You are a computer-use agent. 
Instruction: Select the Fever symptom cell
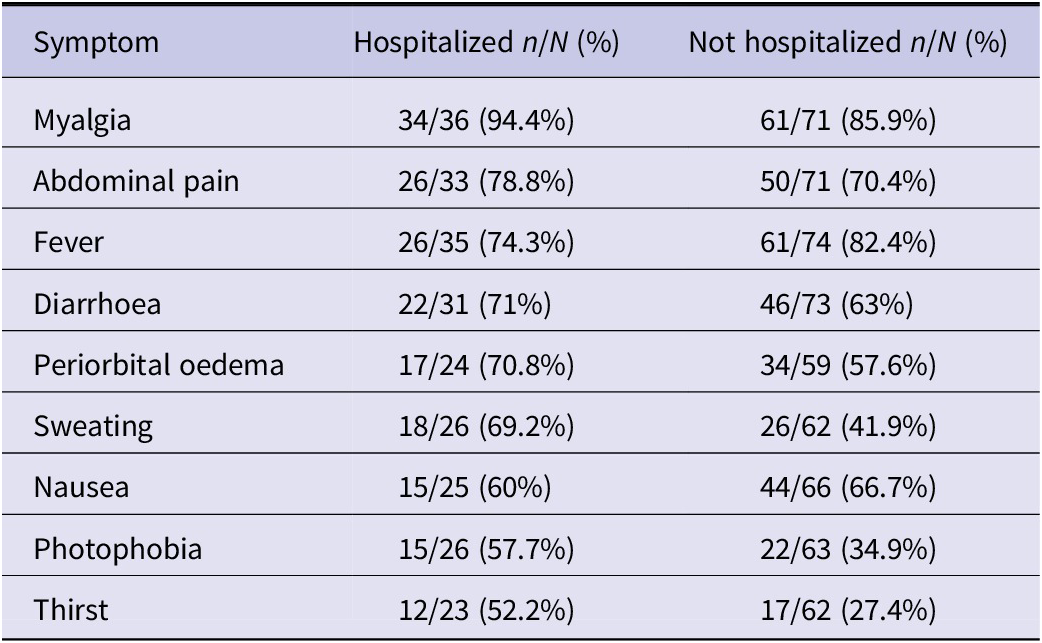tap(68, 242)
